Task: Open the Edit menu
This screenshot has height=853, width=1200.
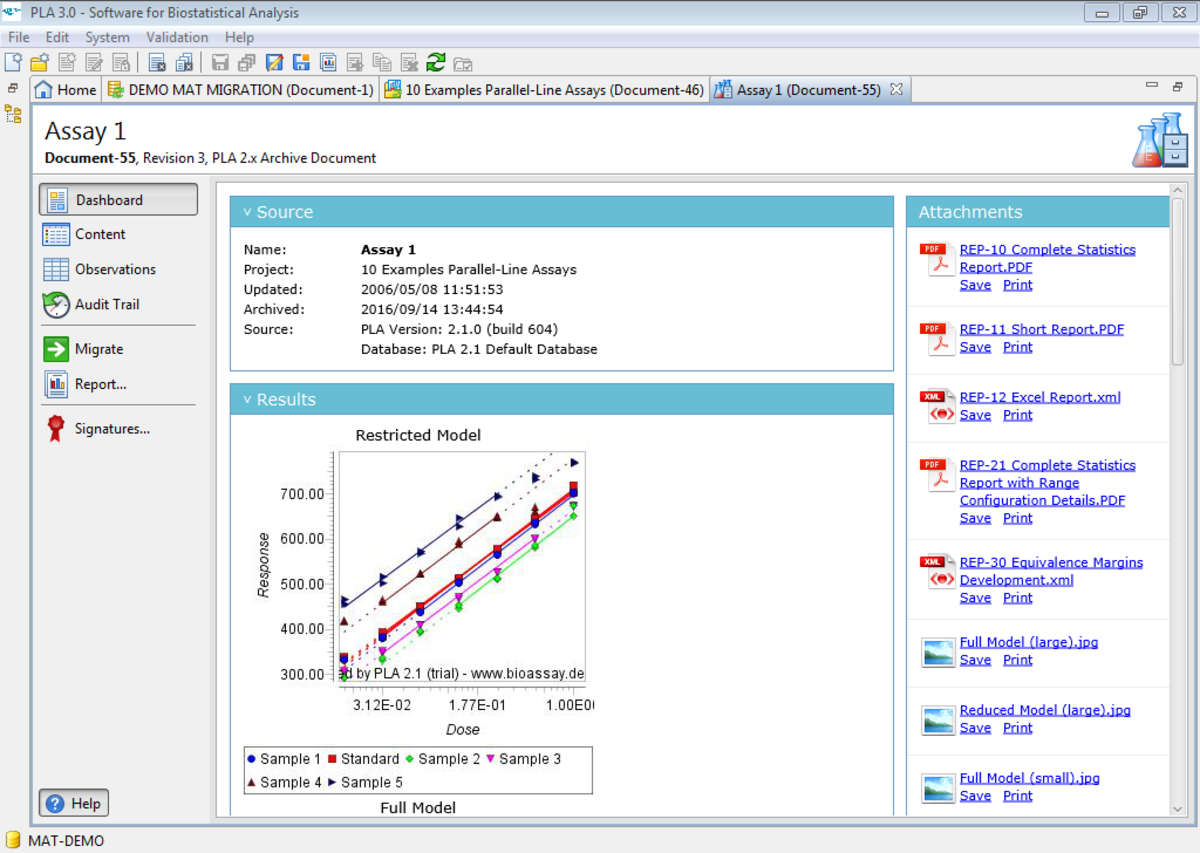Action: [57, 37]
